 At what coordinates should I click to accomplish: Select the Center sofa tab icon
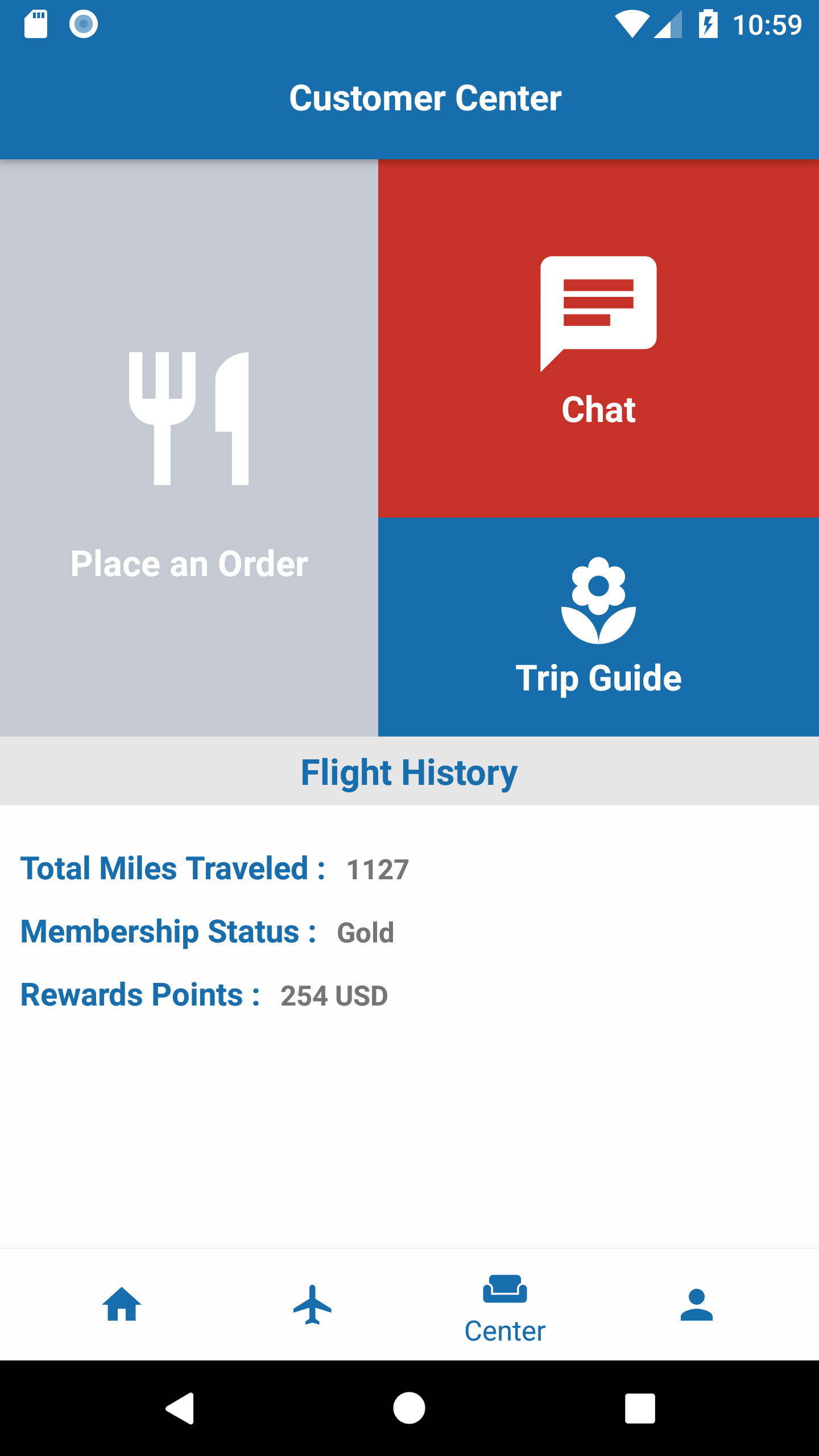click(504, 1289)
